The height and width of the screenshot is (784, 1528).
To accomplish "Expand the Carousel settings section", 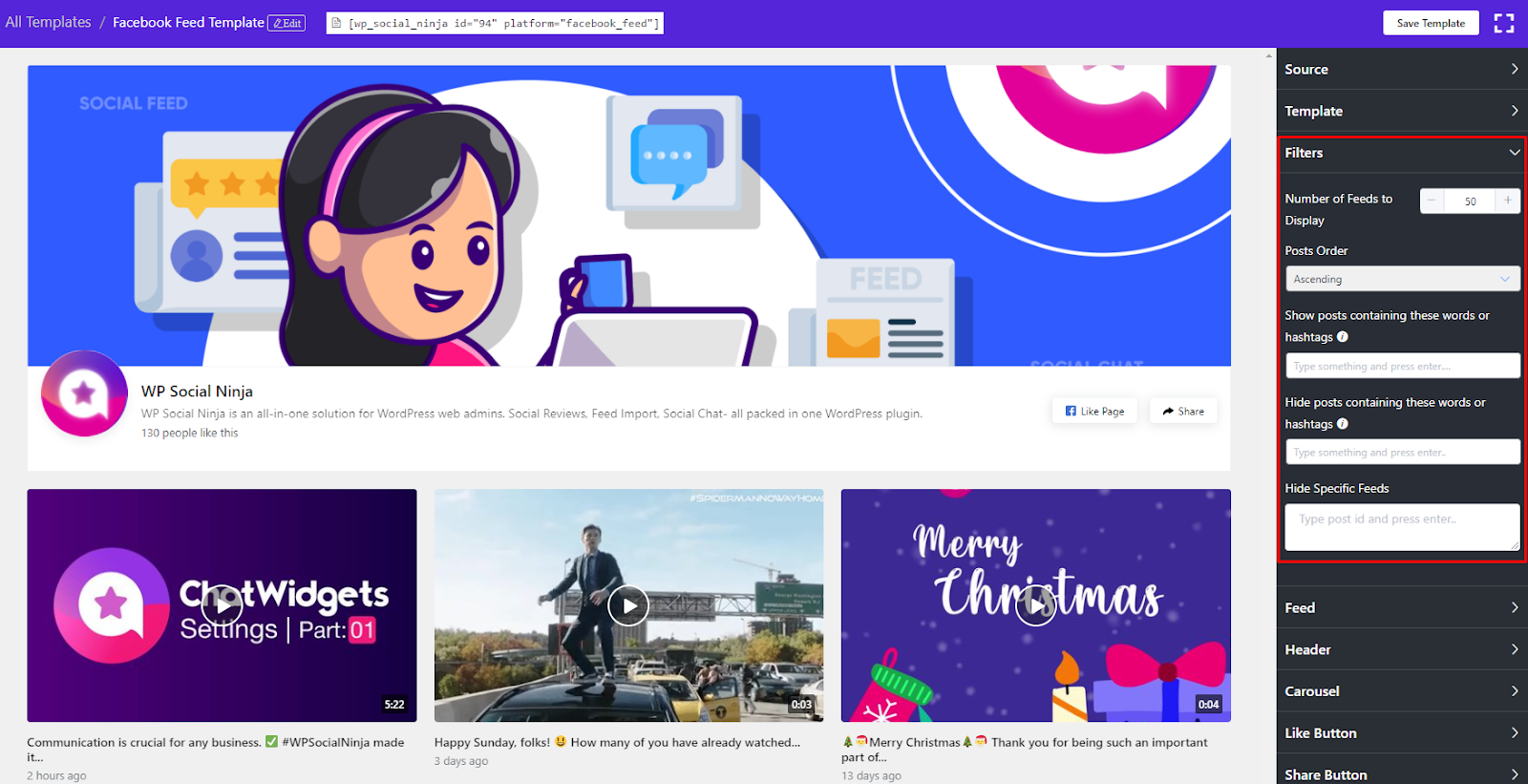I will click(x=1402, y=691).
